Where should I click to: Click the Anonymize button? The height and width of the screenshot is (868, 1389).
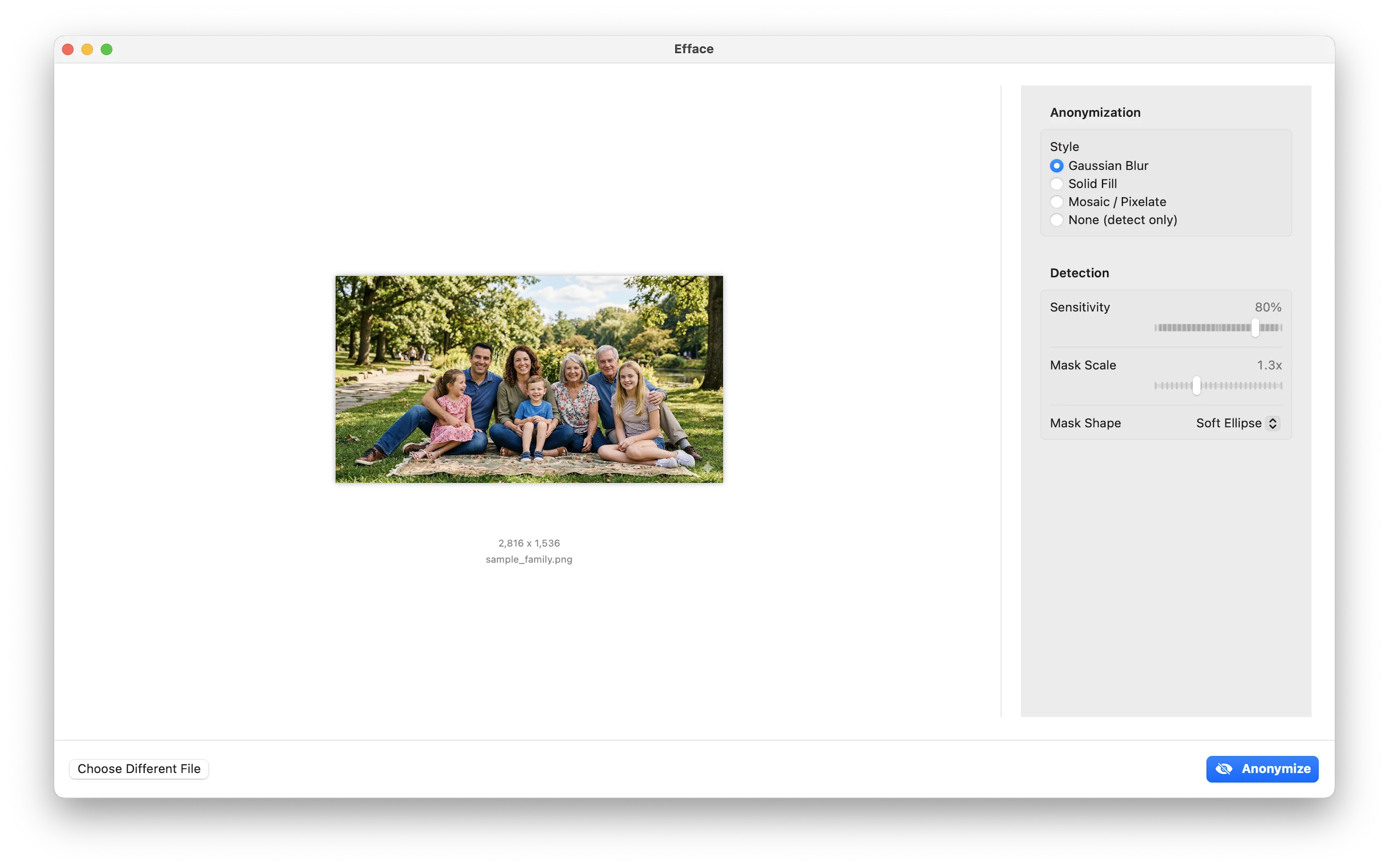1262,769
